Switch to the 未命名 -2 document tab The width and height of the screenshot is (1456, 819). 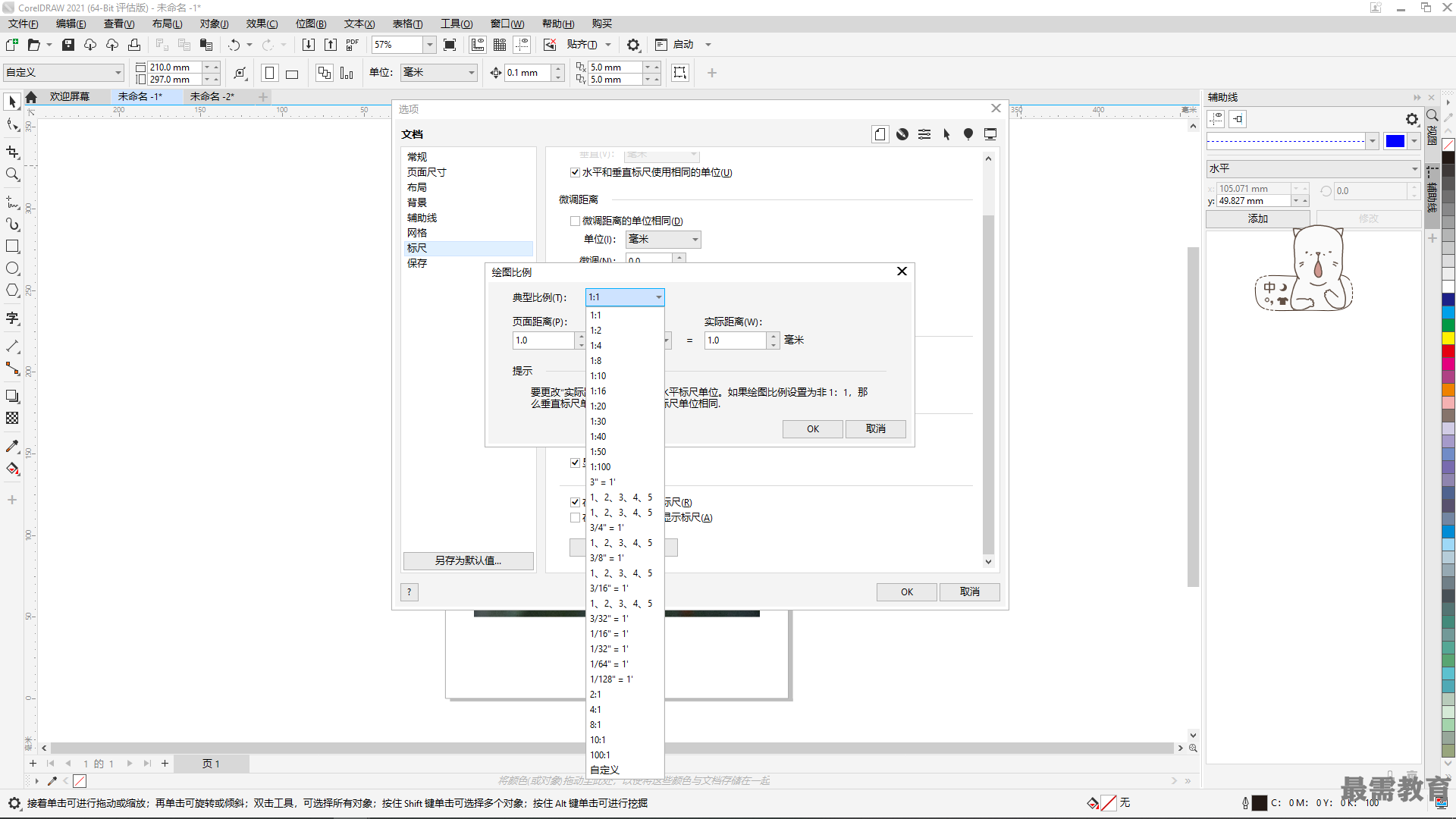(x=212, y=96)
